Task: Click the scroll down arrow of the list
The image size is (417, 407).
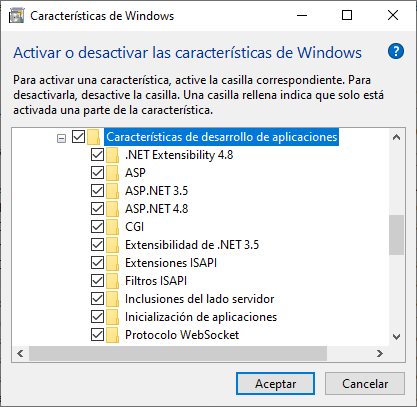Action: 396,337
